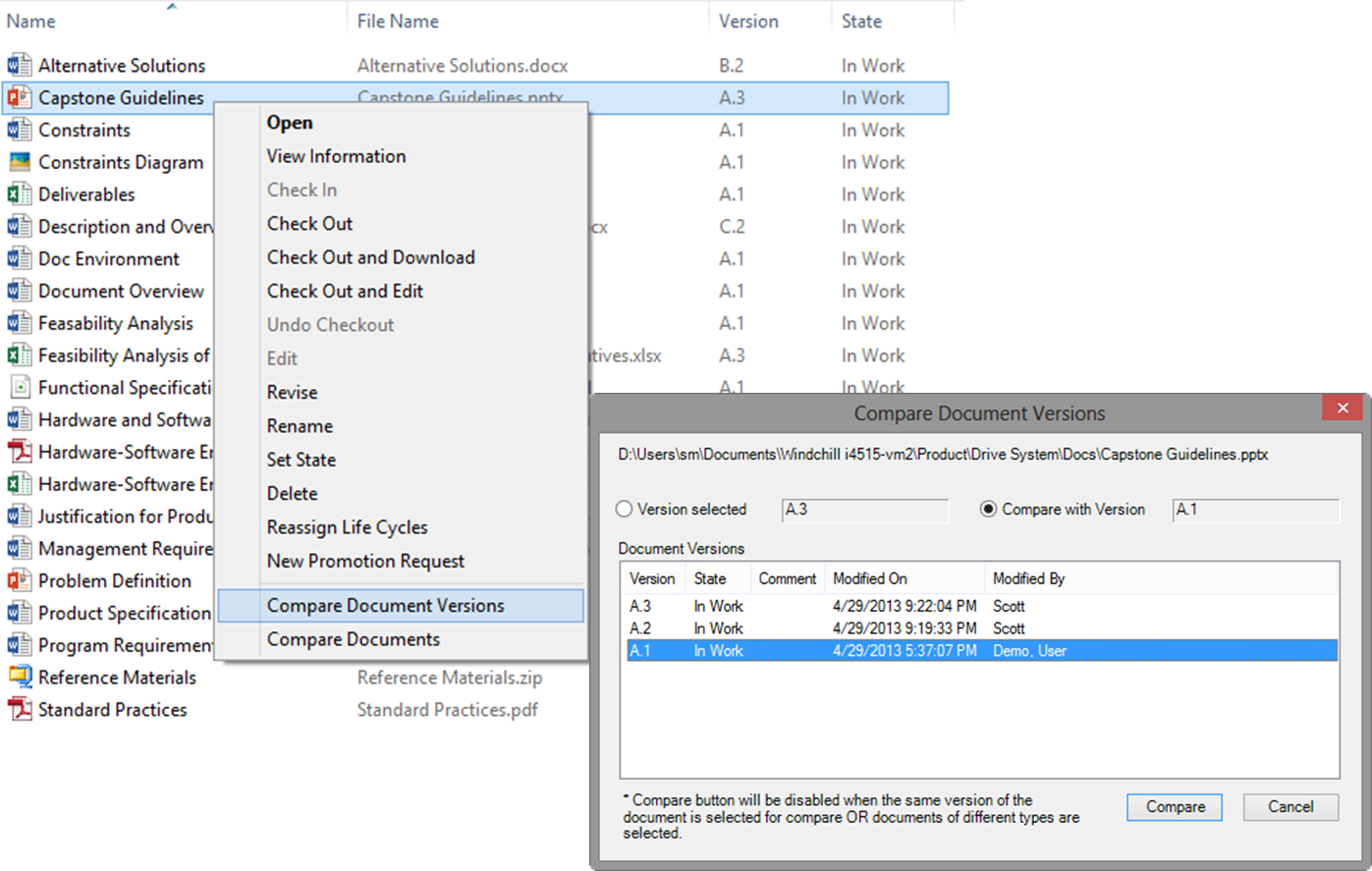Click the A.3 version input field
Viewport: 1372px width, 871px height.
[864, 510]
